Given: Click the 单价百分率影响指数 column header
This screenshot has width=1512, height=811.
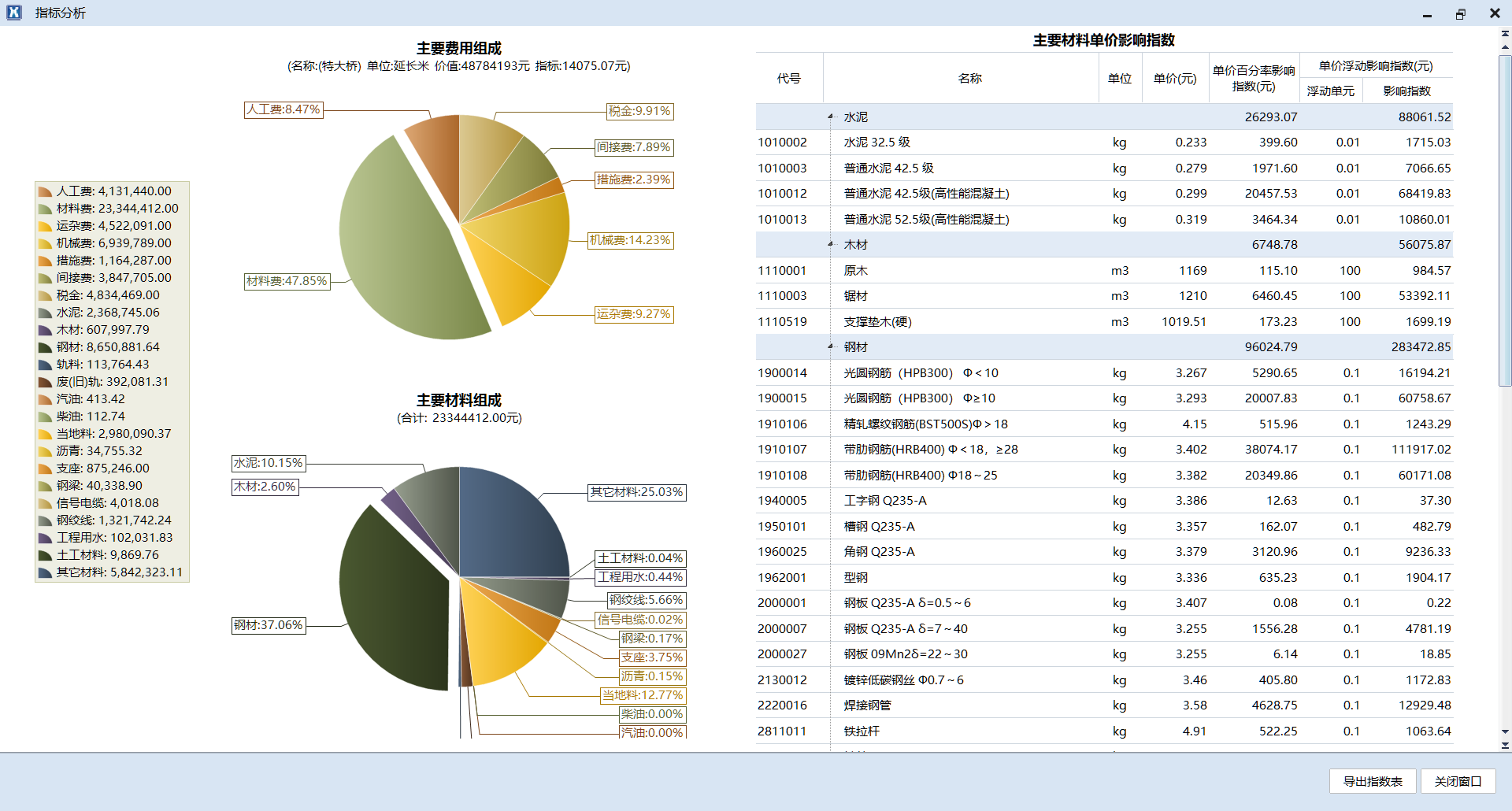Looking at the screenshot, I should point(1254,78).
